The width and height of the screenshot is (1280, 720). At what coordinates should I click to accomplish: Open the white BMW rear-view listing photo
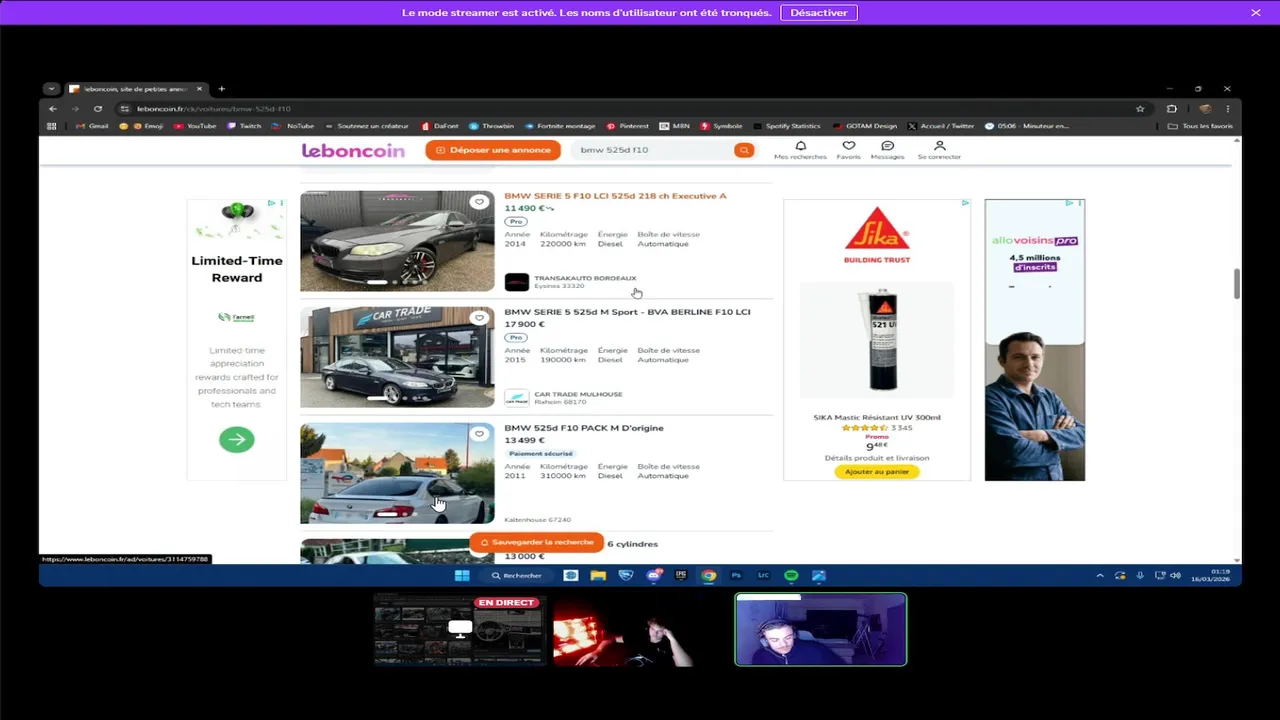coord(397,473)
